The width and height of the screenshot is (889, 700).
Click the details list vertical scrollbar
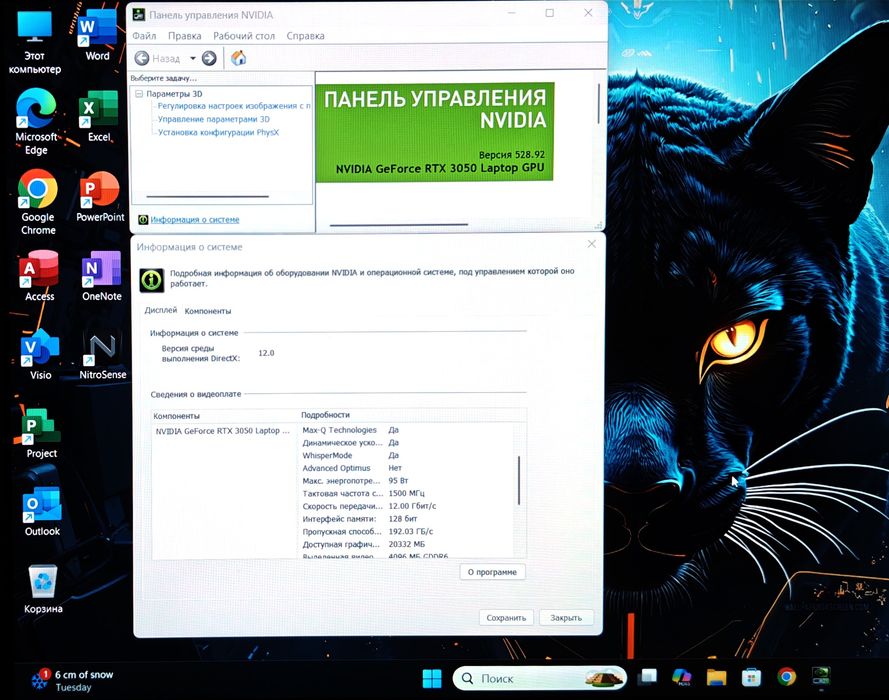[x=519, y=481]
